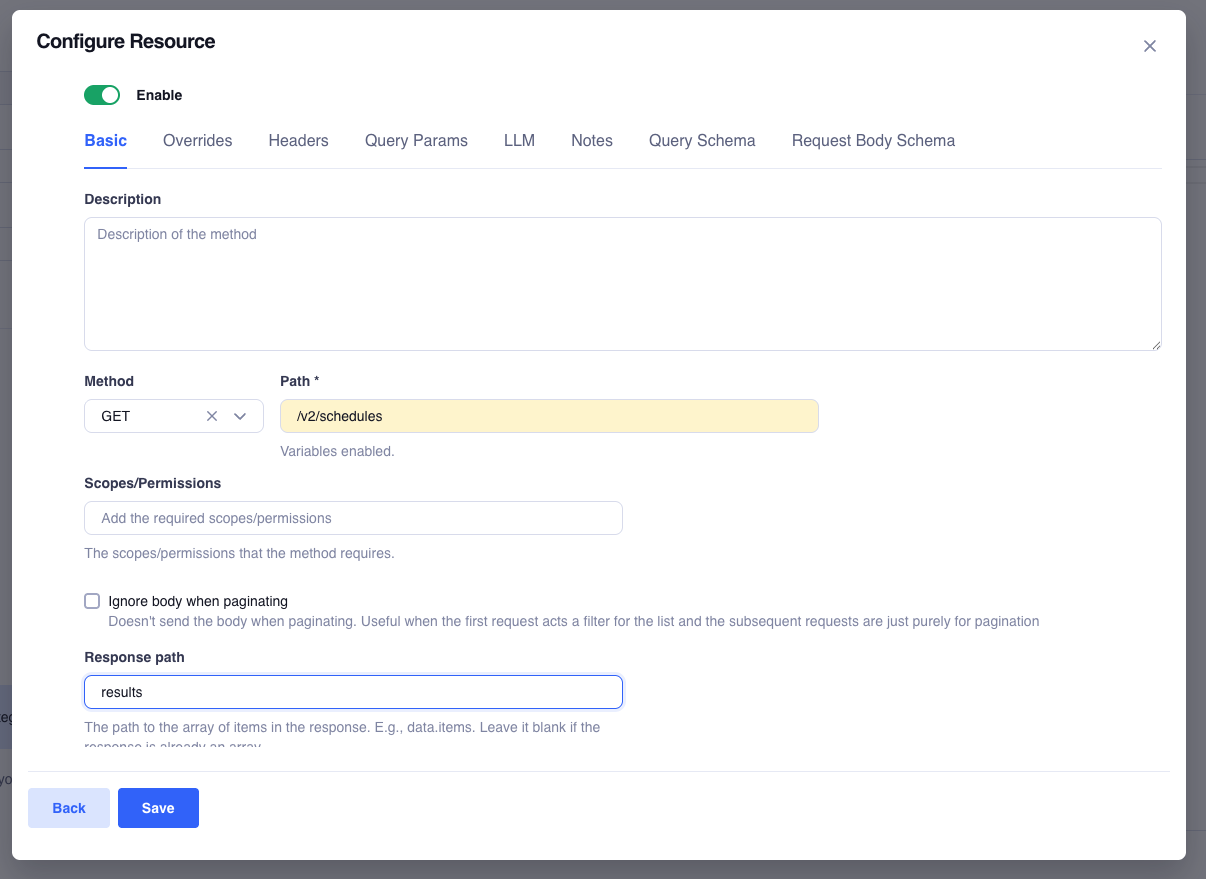This screenshot has height=879, width=1206.
Task: Toggle the resource Enable switch off
Action: 101,94
